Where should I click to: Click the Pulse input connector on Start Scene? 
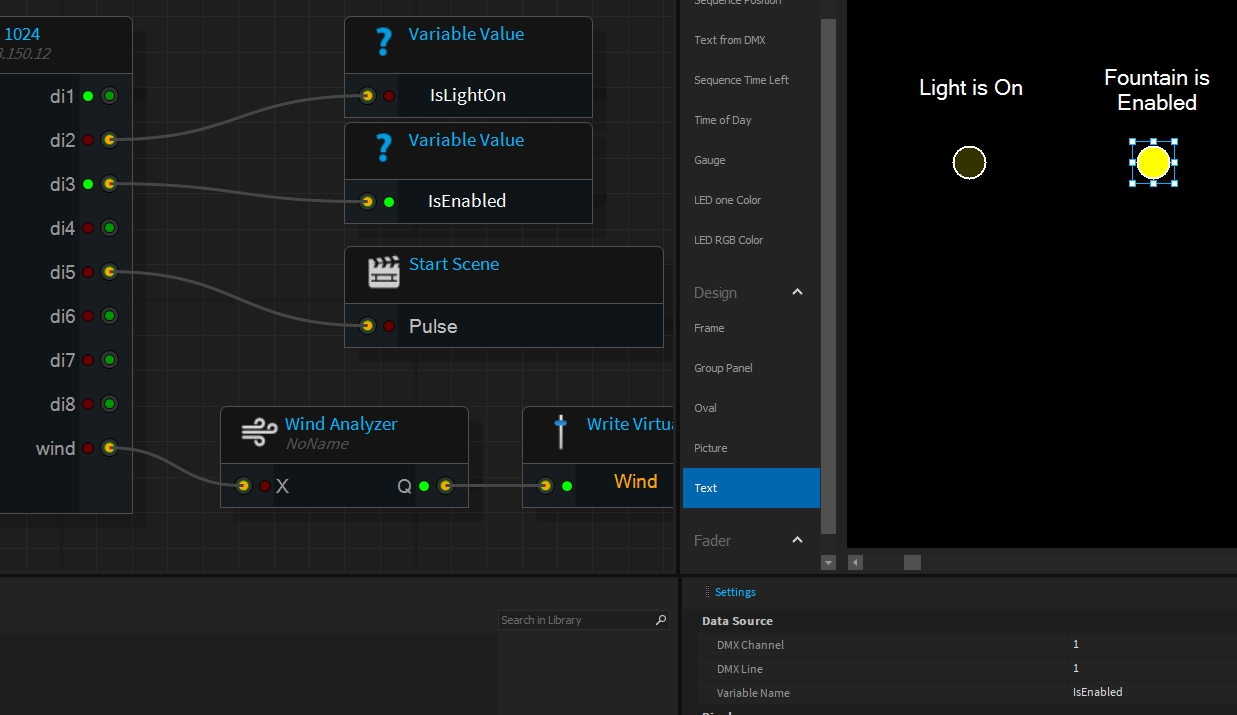(x=367, y=326)
